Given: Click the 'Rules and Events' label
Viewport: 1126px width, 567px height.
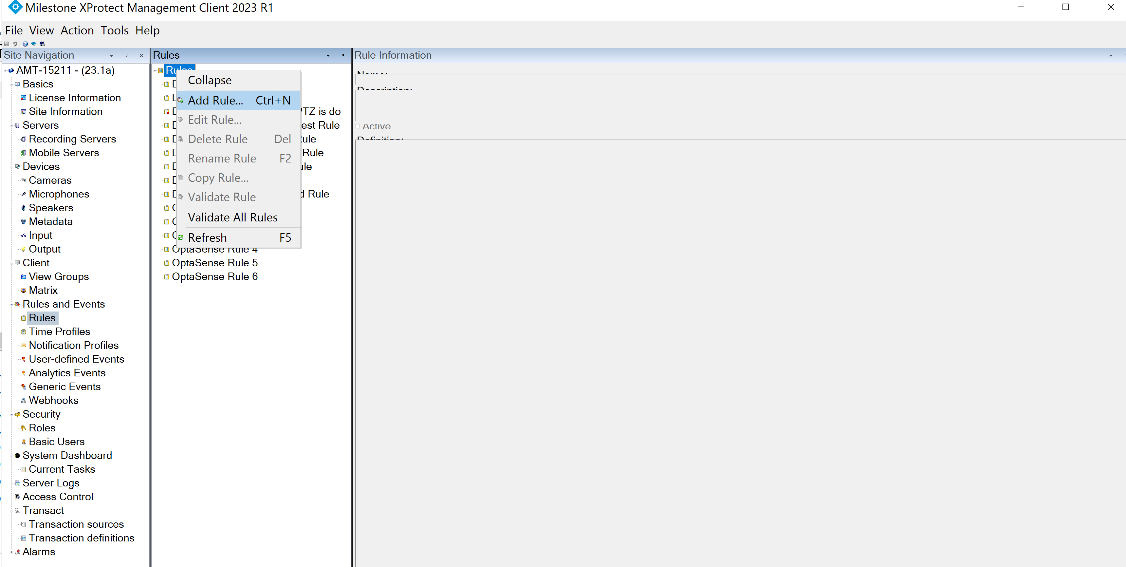Looking at the screenshot, I should click(x=63, y=304).
